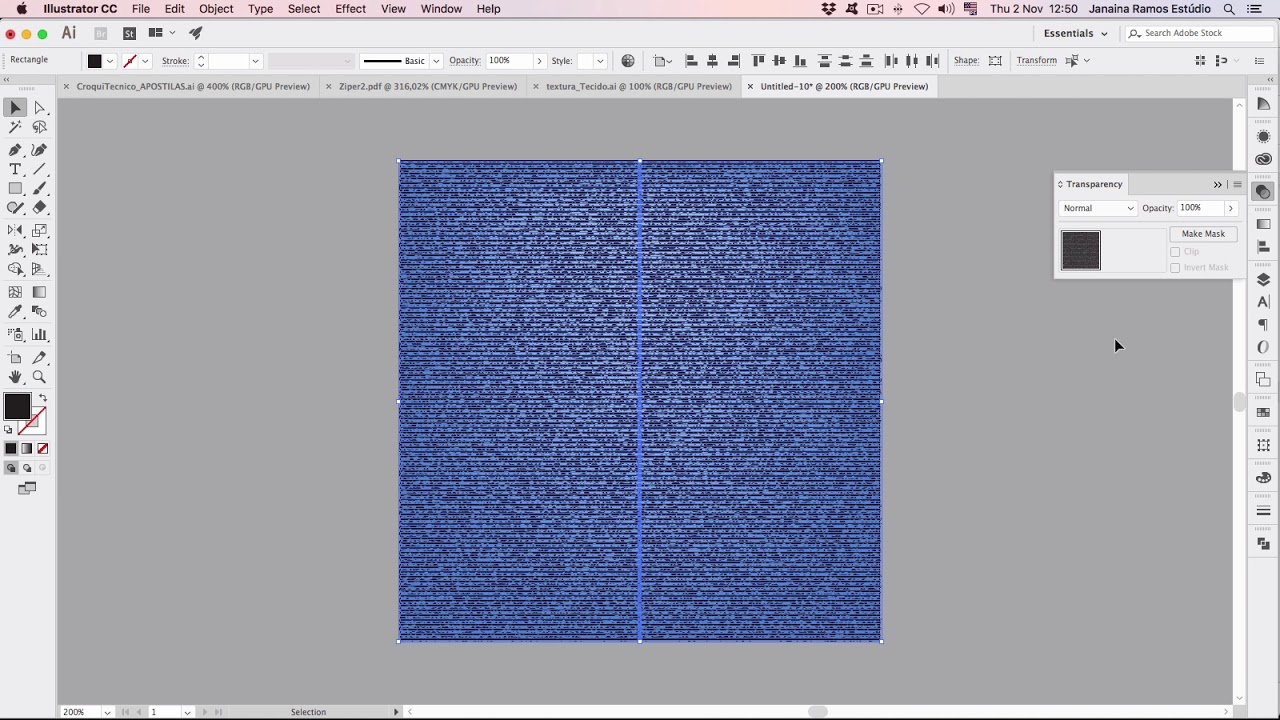
Task: Choose the Artboard tool
Action: coord(15,357)
